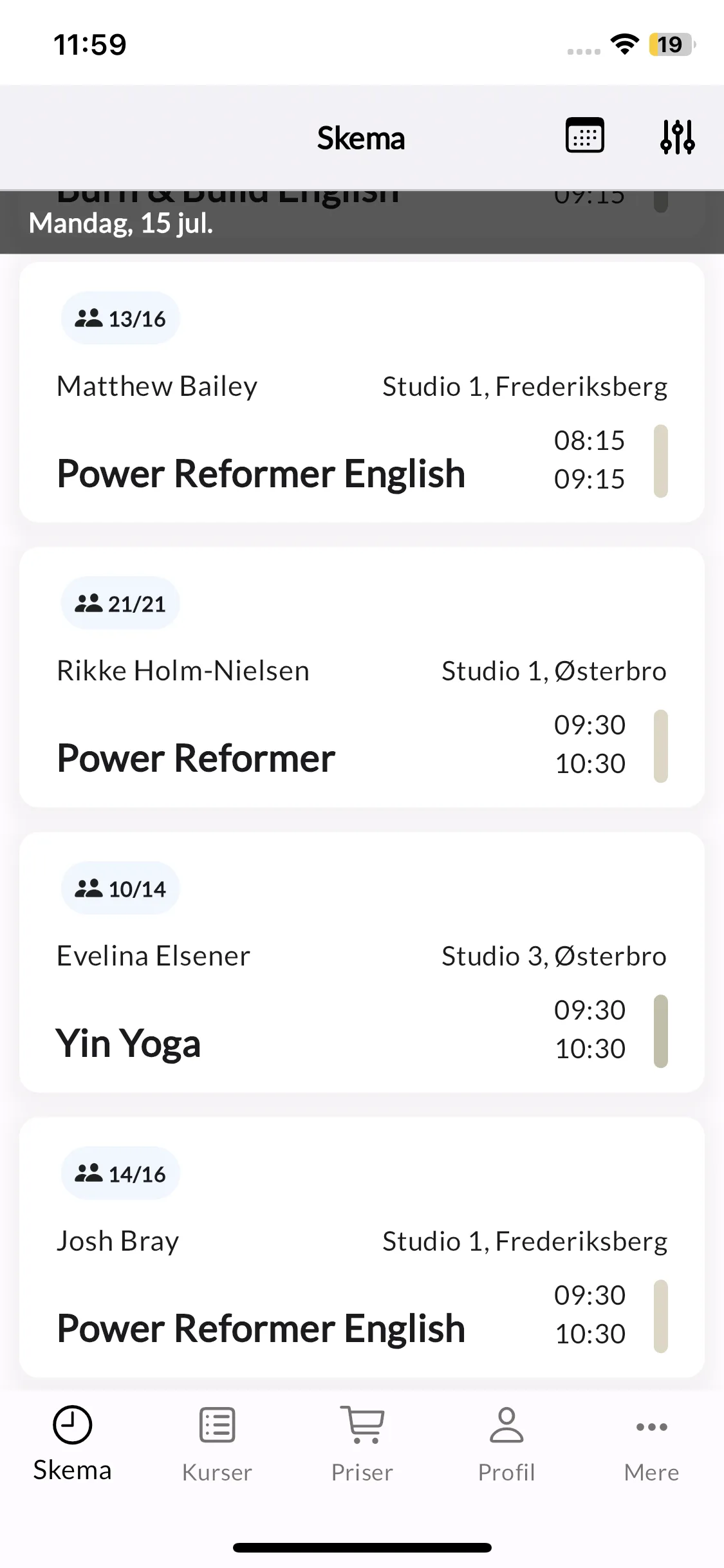
Task: Tap the 13/16 attendance badge
Action: click(120, 318)
